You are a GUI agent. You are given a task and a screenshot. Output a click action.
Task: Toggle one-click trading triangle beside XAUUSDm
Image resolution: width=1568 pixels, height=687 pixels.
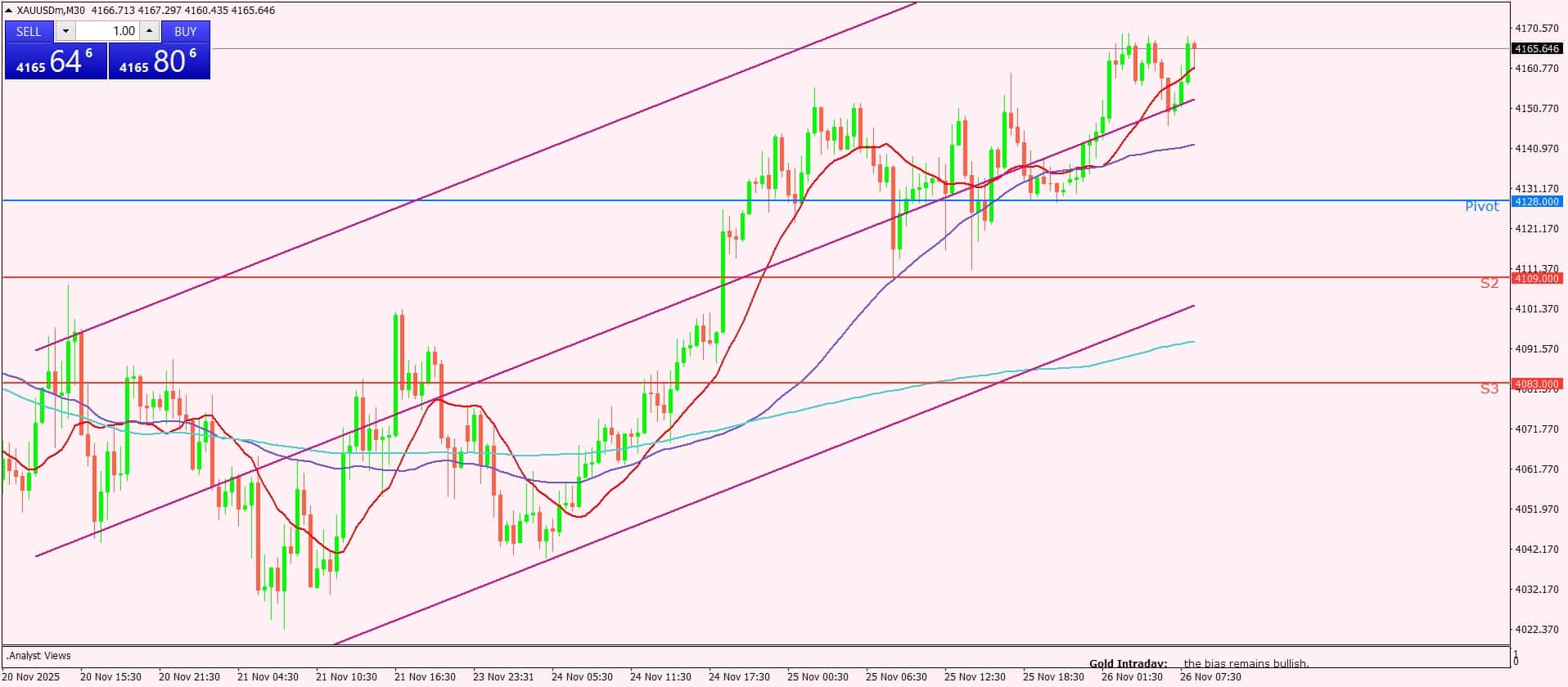(9, 10)
